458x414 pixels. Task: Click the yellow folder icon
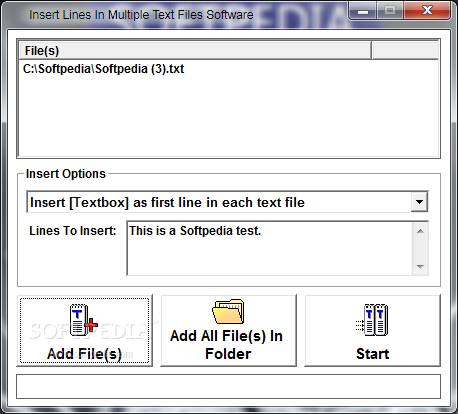coord(228,311)
